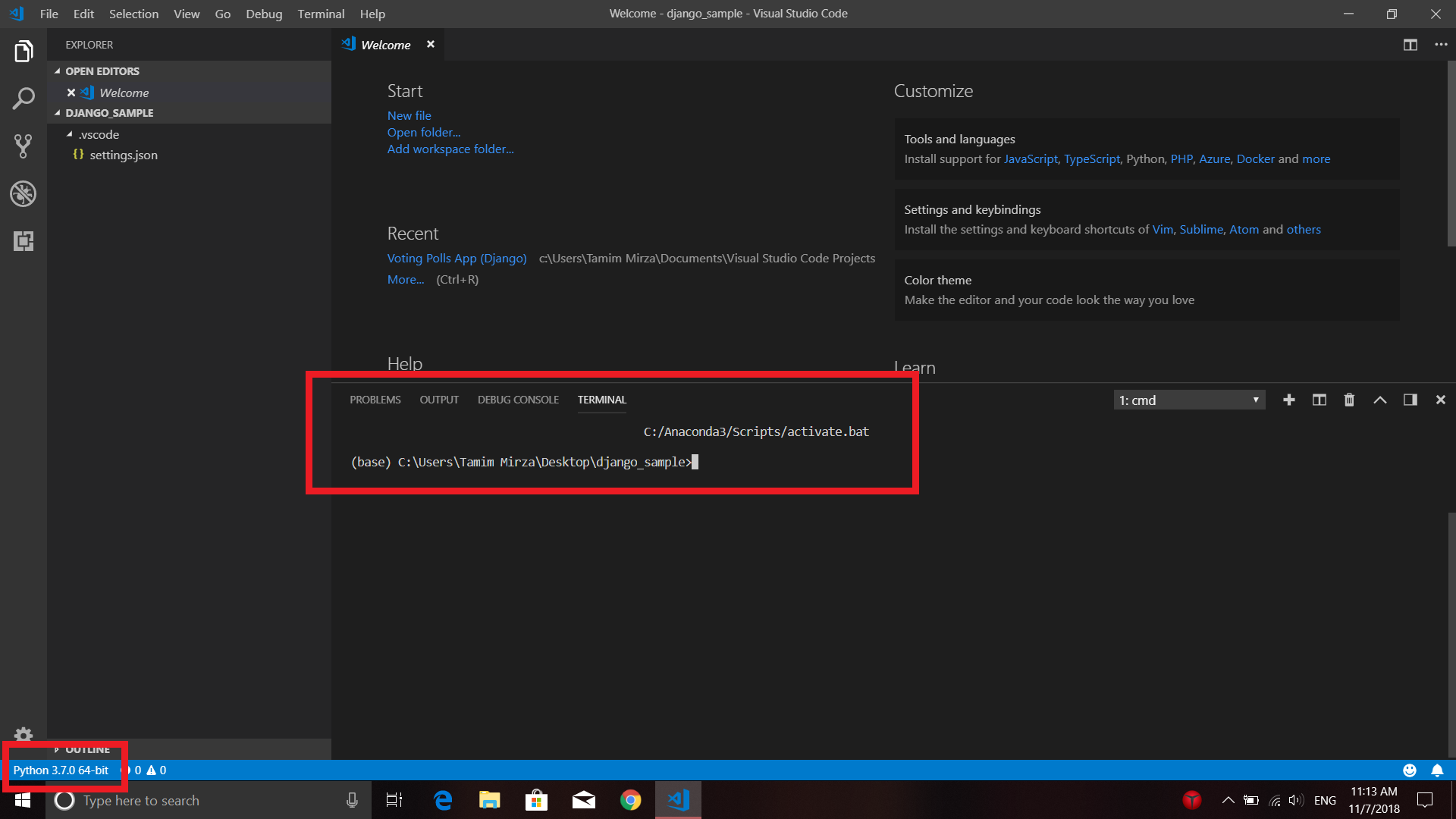The height and width of the screenshot is (819, 1456).
Task: Click the JavaScript language link
Action: [x=1031, y=159]
